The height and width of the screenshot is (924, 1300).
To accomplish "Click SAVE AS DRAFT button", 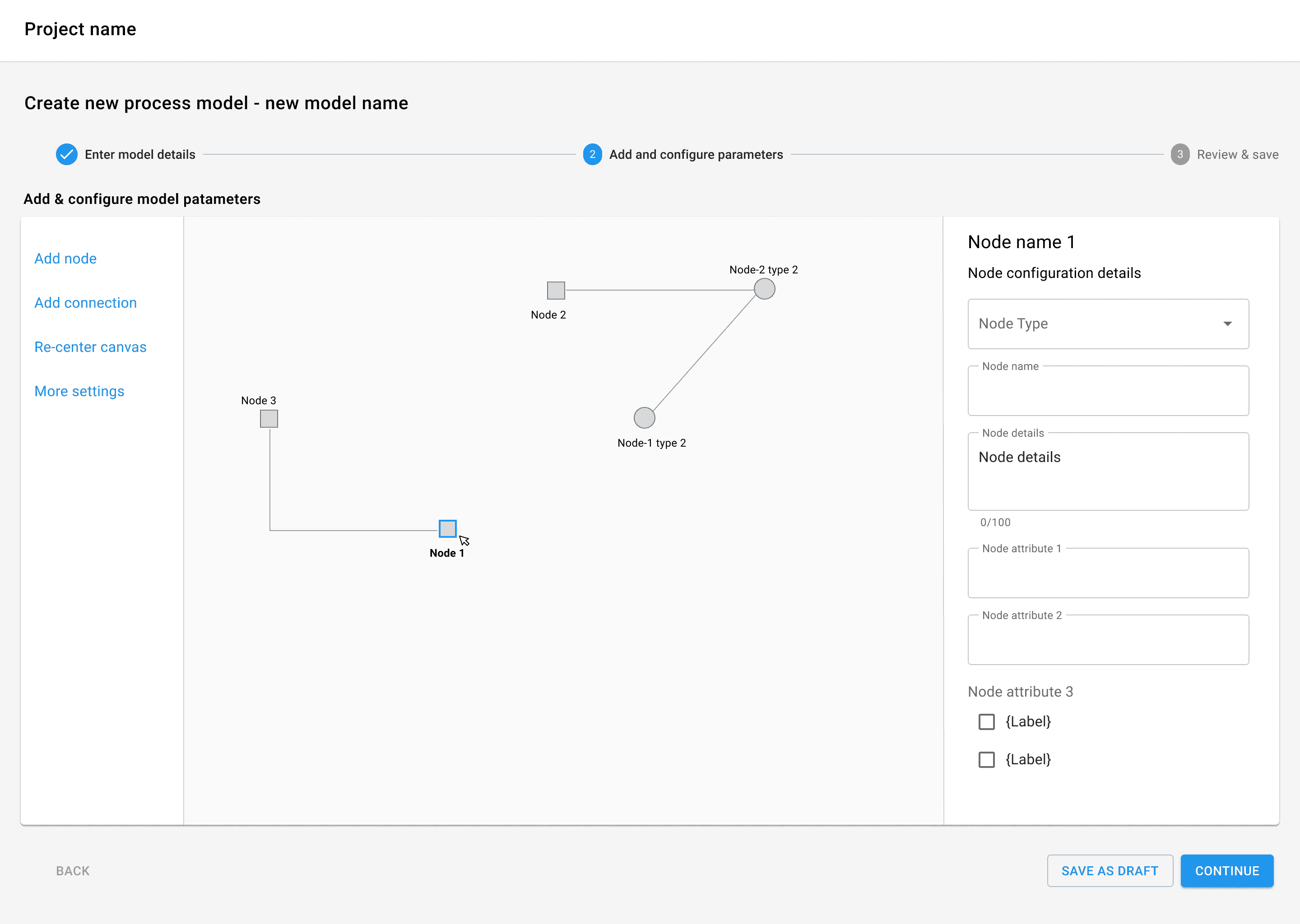I will click(1110, 870).
